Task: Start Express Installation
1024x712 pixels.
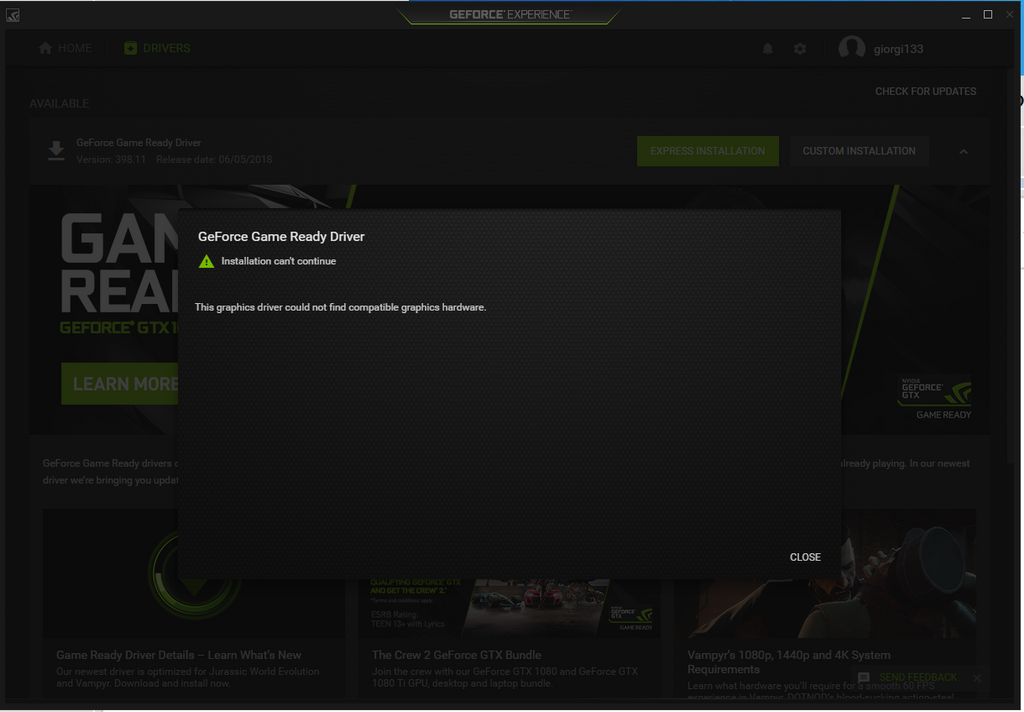Action: [707, 151]
